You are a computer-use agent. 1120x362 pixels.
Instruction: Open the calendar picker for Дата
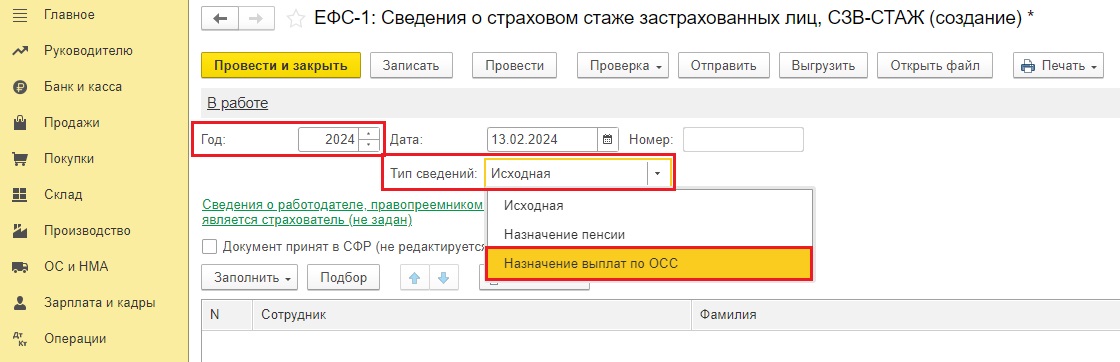pyautogui.click(x=608, y=139)
